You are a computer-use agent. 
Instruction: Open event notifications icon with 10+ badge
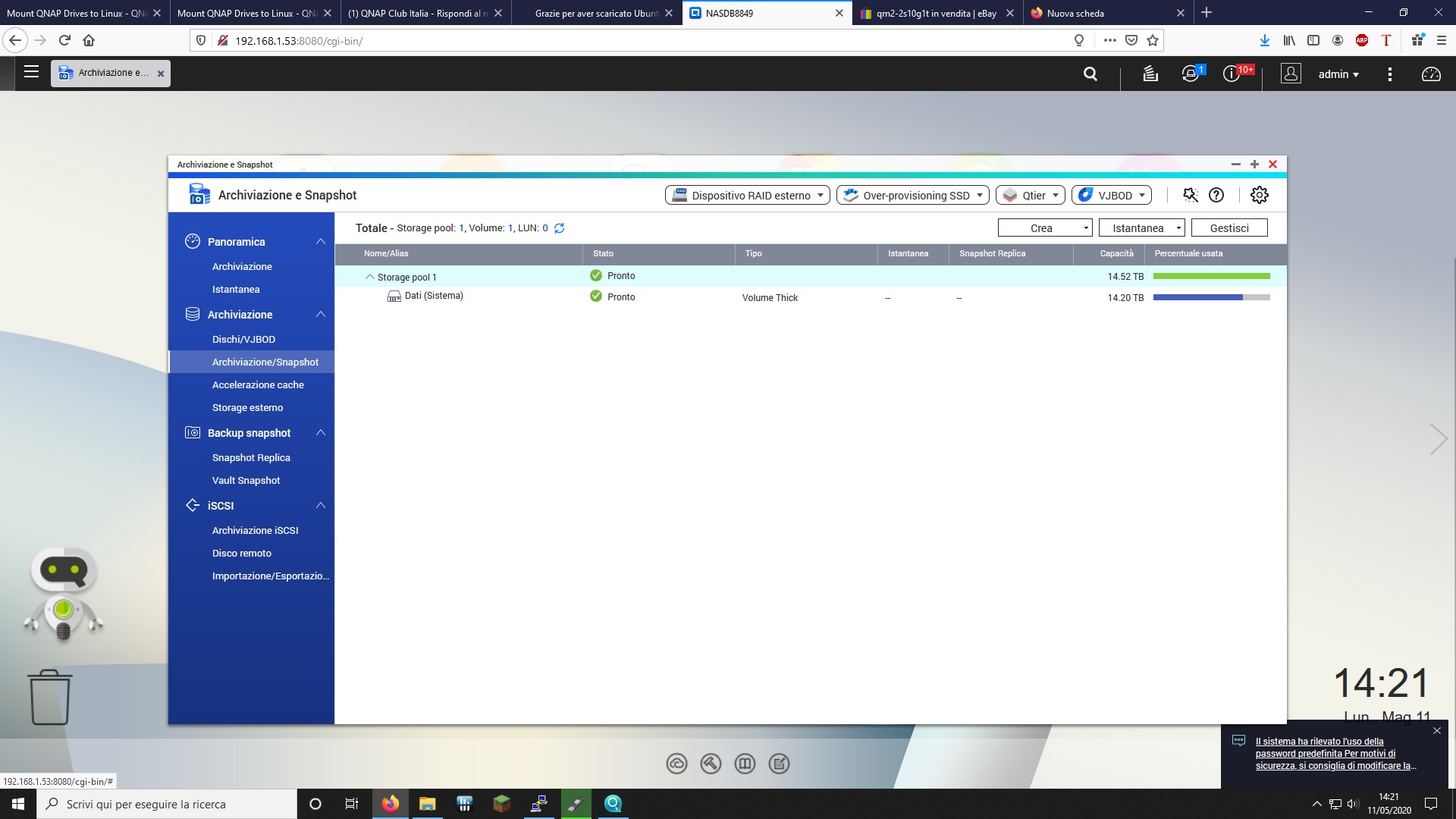pos(1232,74)
